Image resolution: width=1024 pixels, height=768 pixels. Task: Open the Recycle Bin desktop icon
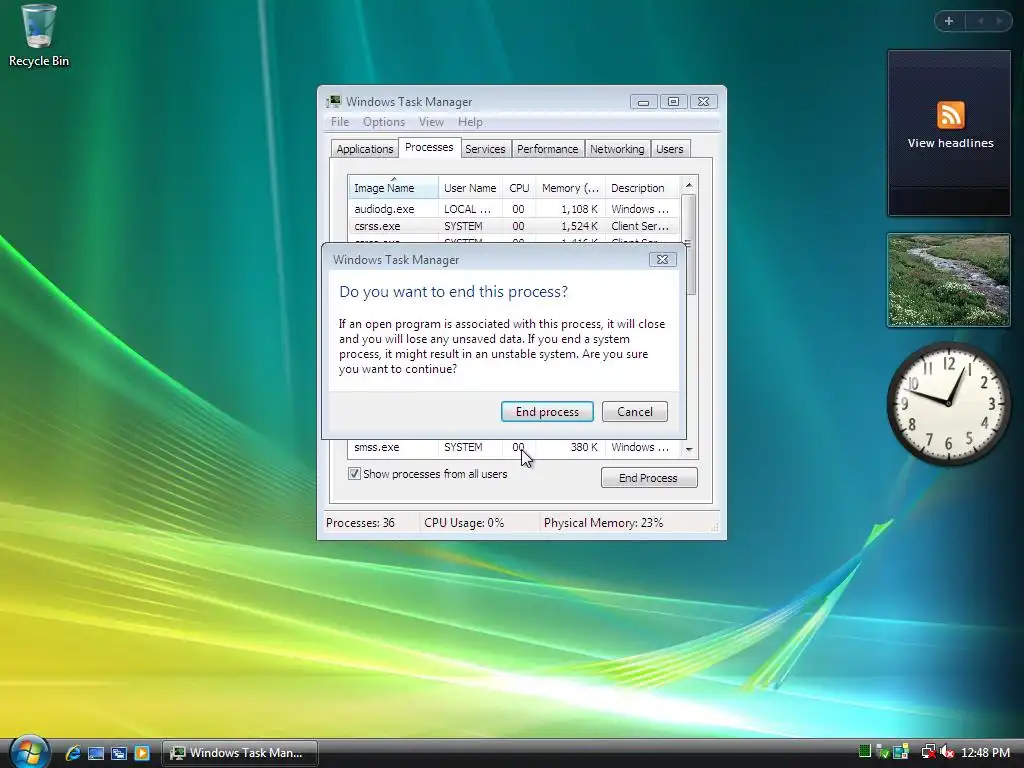click(38, 35)
